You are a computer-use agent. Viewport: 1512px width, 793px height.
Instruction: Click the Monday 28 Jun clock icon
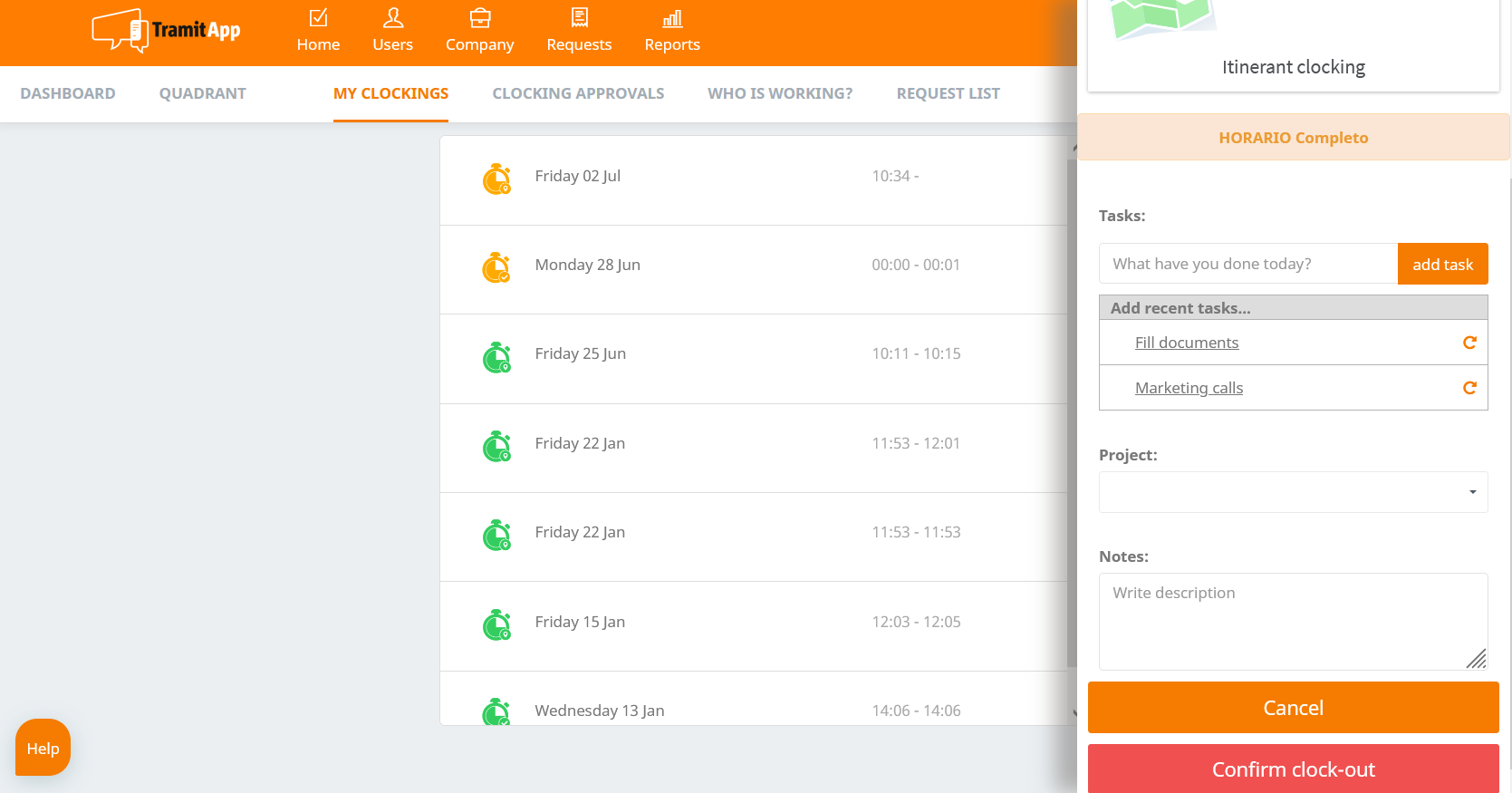(496, 268)
